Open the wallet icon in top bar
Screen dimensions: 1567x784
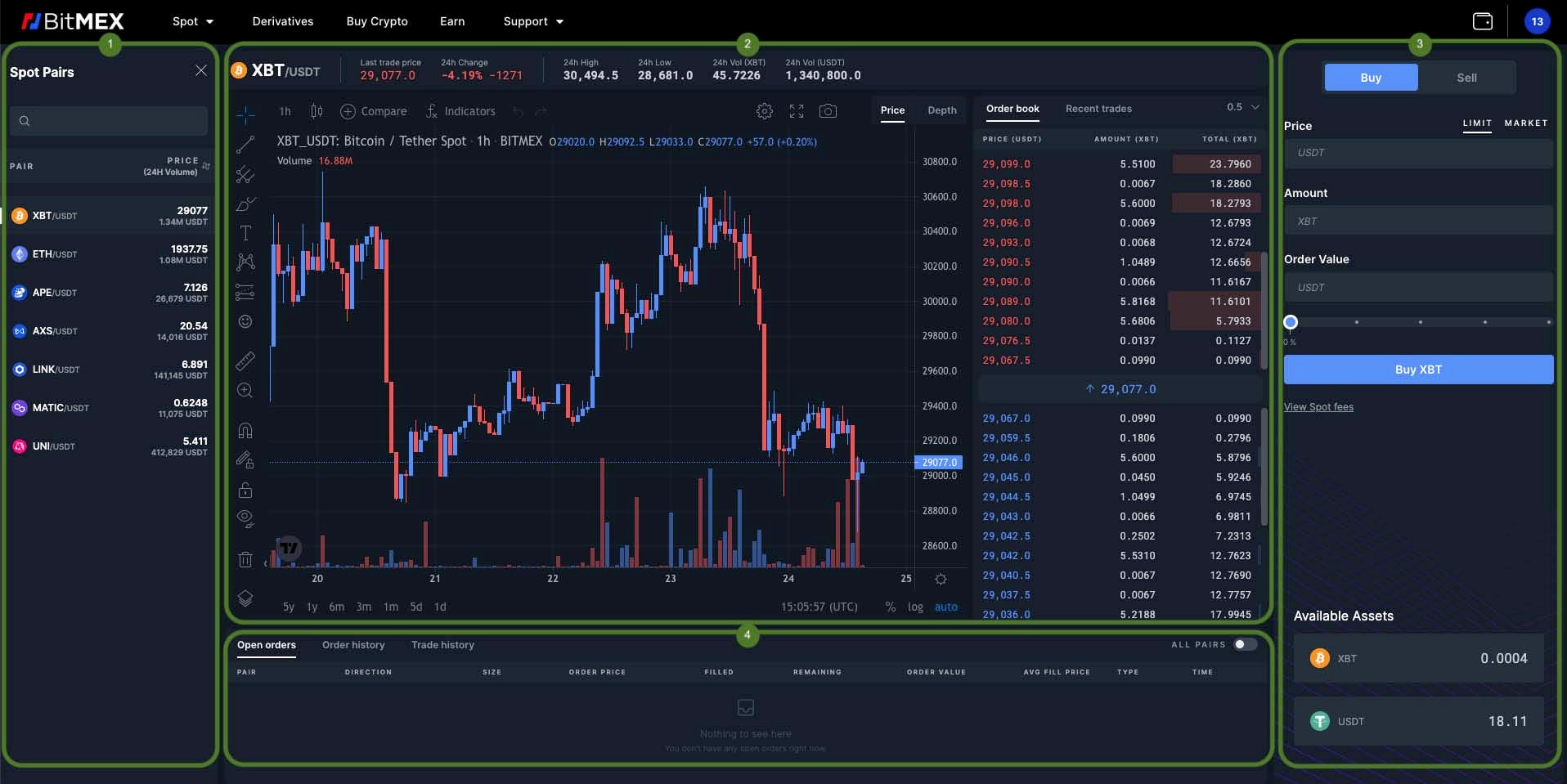click(x=1482, y=21)
